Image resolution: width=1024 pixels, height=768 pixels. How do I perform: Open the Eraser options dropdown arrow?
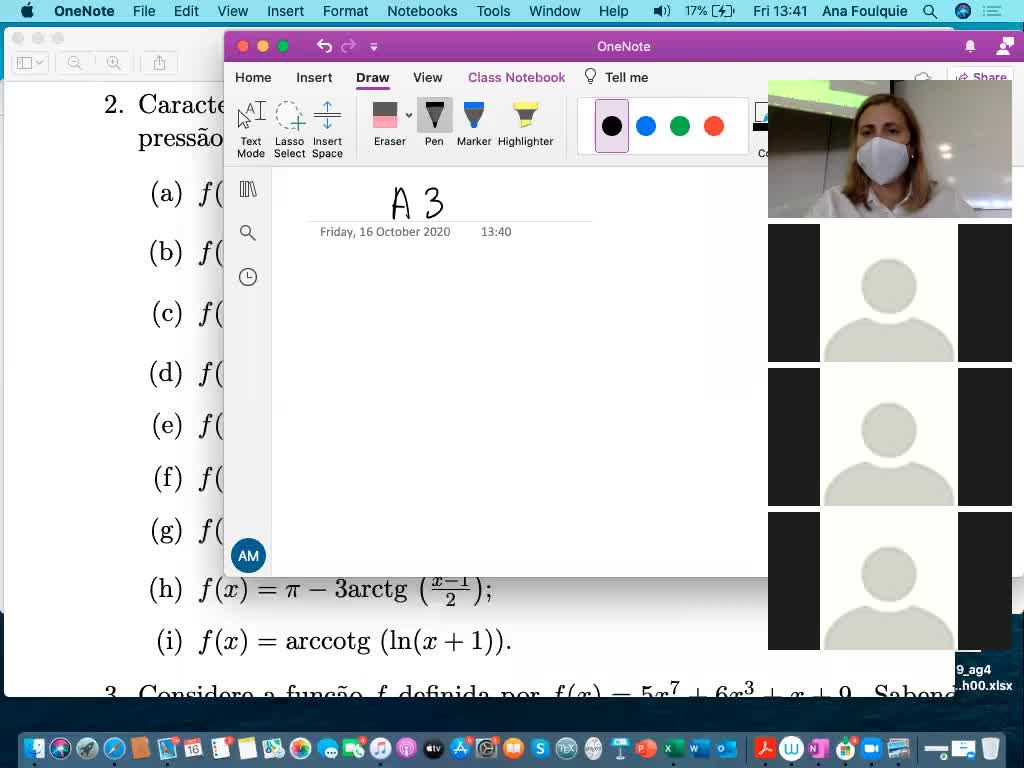409,116
